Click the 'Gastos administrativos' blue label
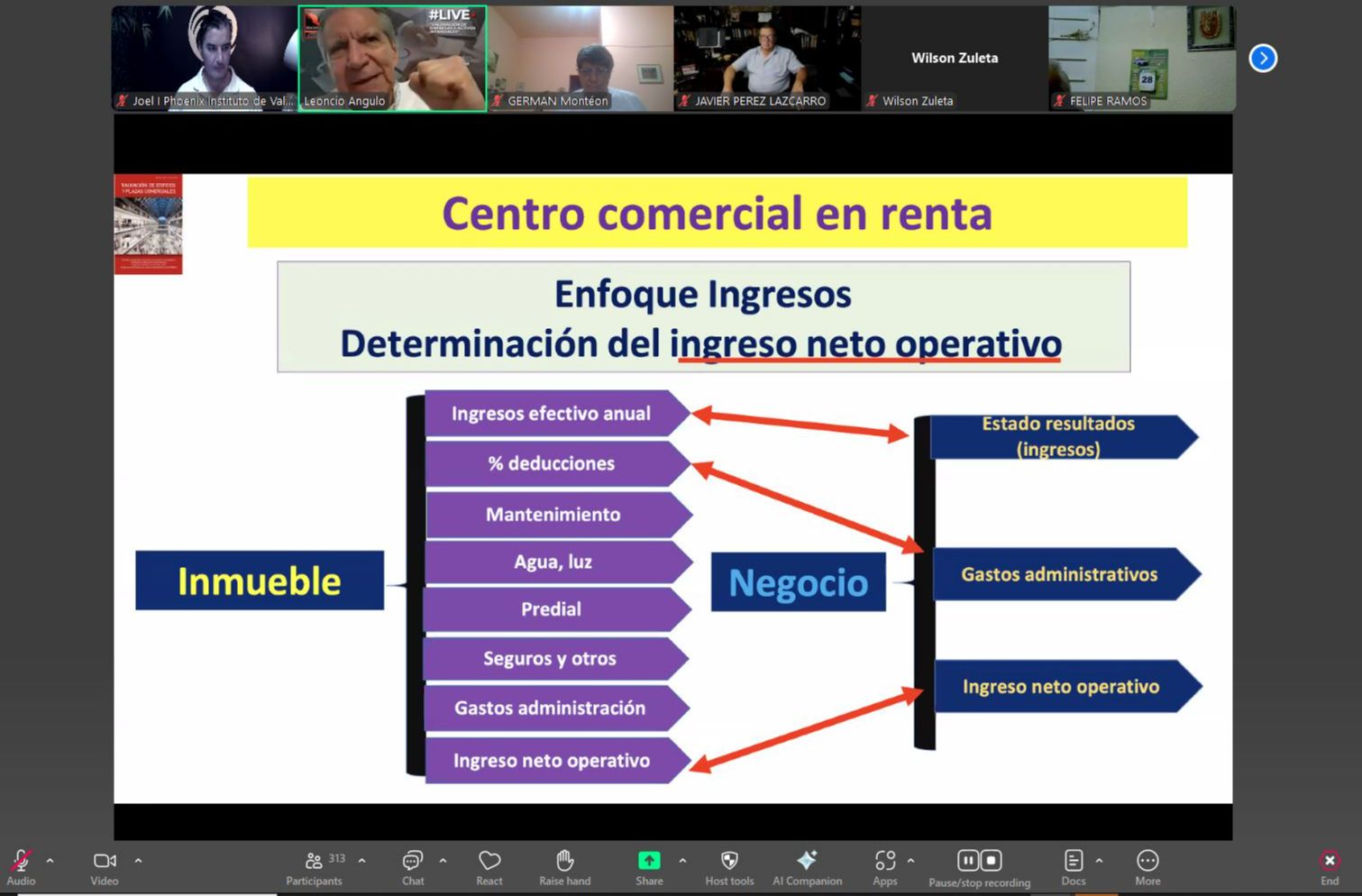The height and width of the screenshot is (896, 1362). (x=1060, y=574)
